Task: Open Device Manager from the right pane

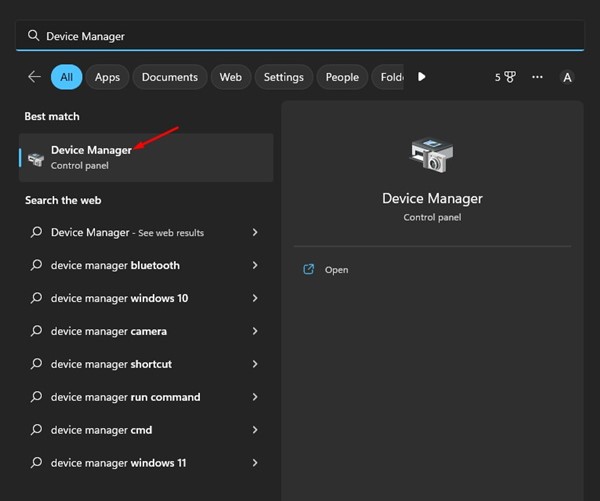Action: pos(336,270)
